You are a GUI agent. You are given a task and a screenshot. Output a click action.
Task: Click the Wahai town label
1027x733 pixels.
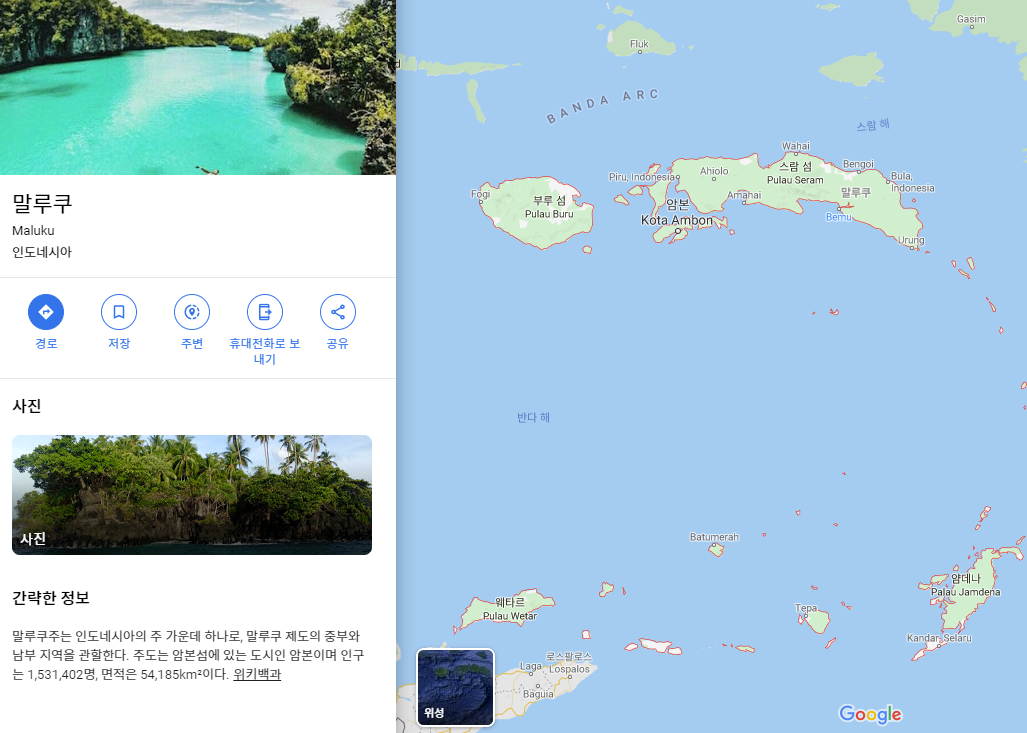pos(796,146)
